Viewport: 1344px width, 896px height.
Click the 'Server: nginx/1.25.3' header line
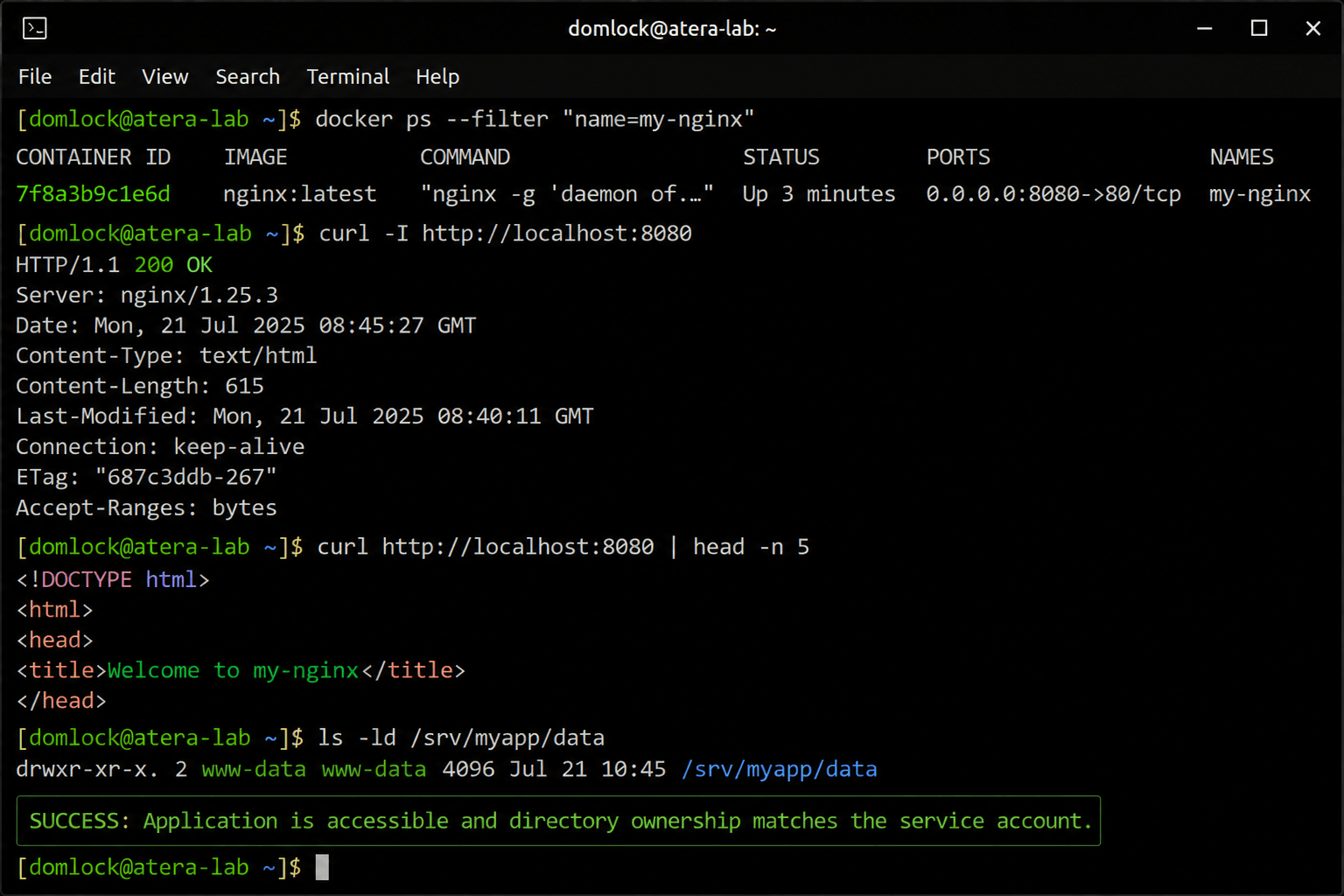[x=147, y=296]
